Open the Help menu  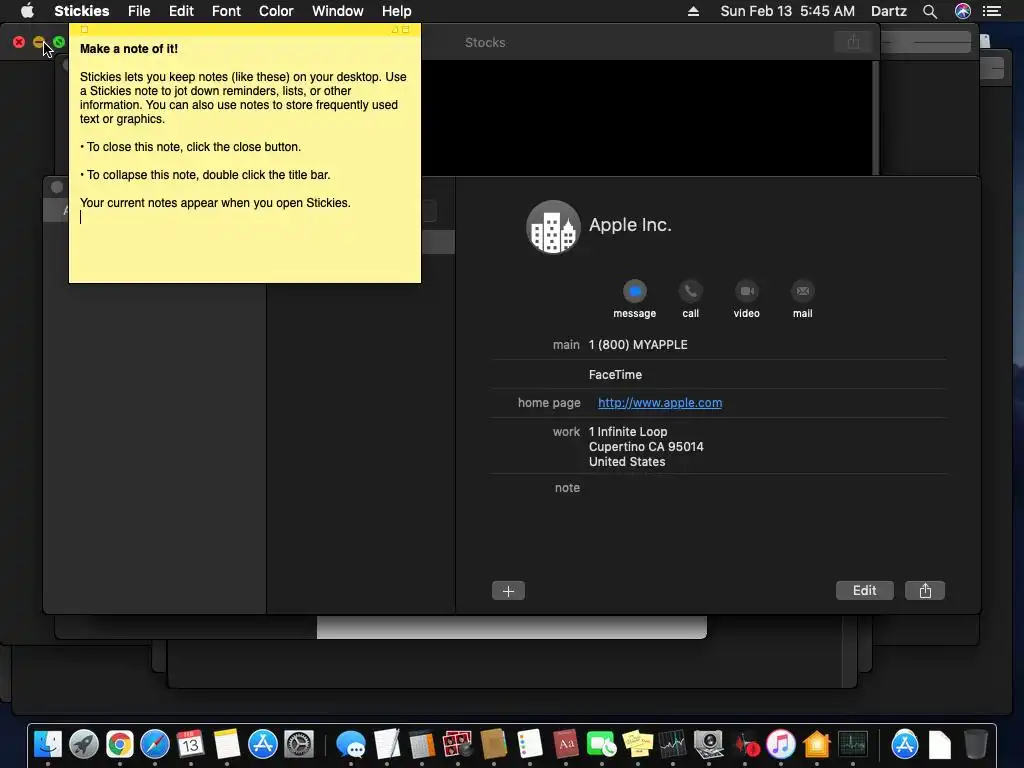[396, 11]
